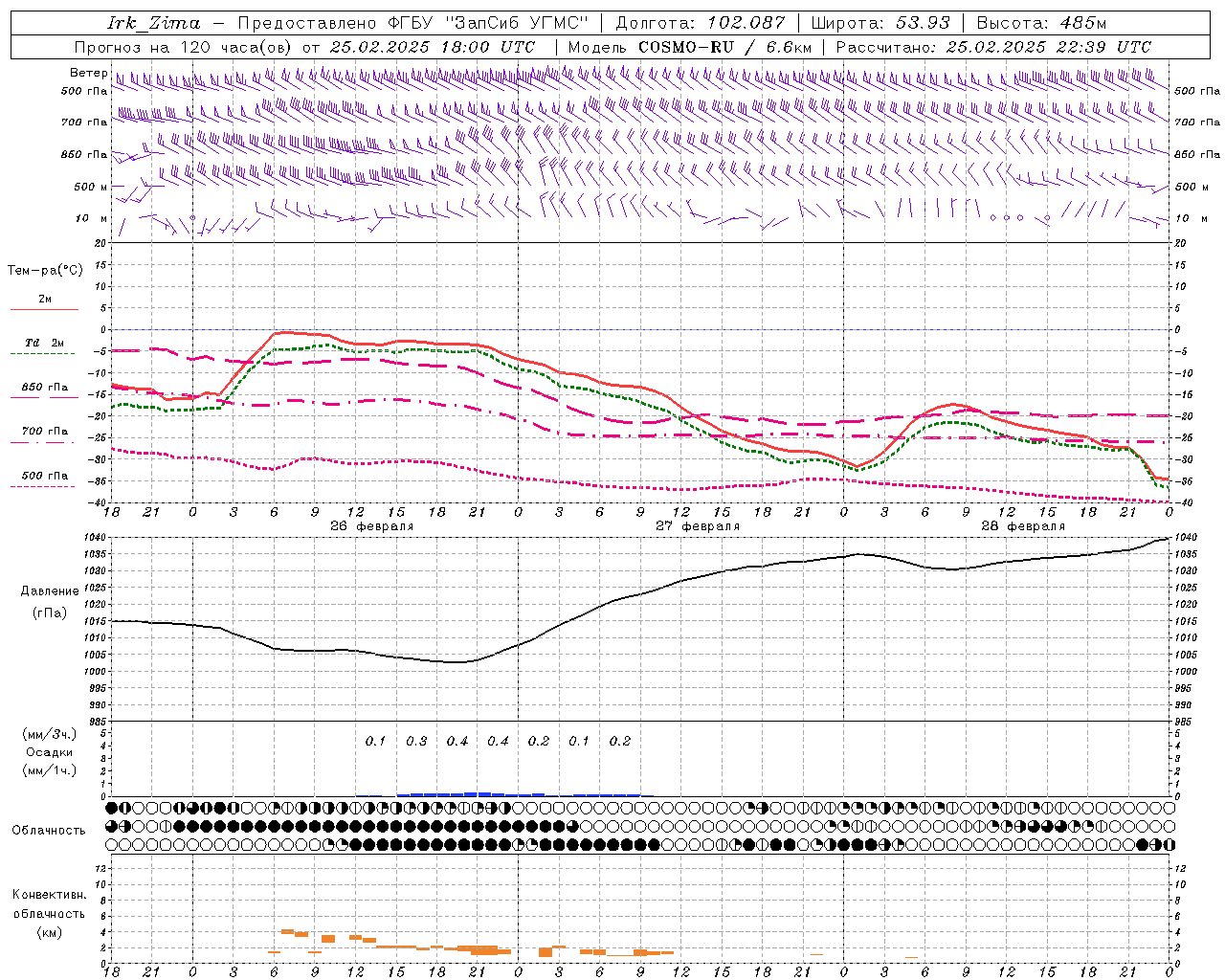The image size is (1225, 980).
Task: Click the (гПа) unit label under Давление
Action: coord(50,613)
